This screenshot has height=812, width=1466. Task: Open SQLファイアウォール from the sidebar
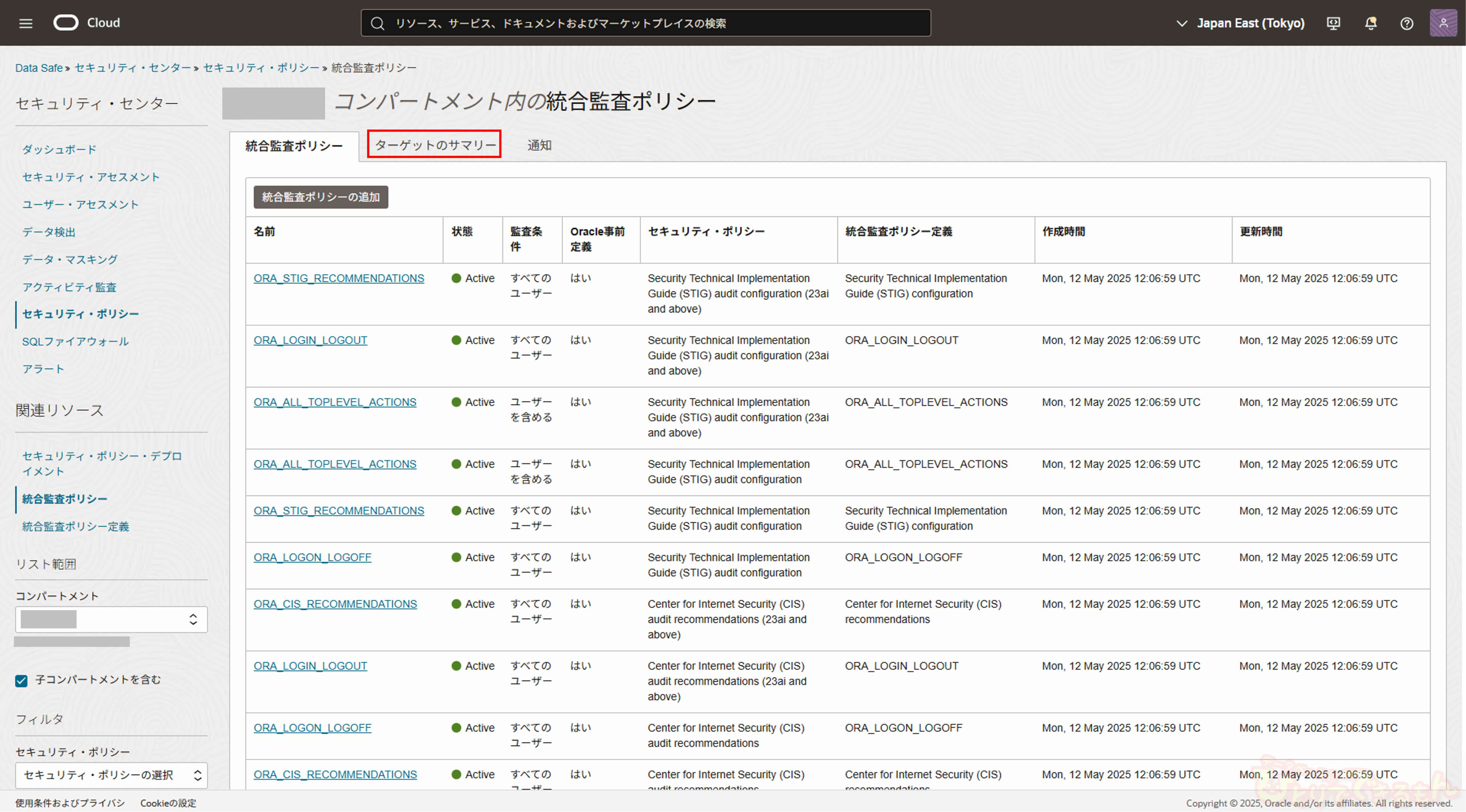click(x=75, y=341)
